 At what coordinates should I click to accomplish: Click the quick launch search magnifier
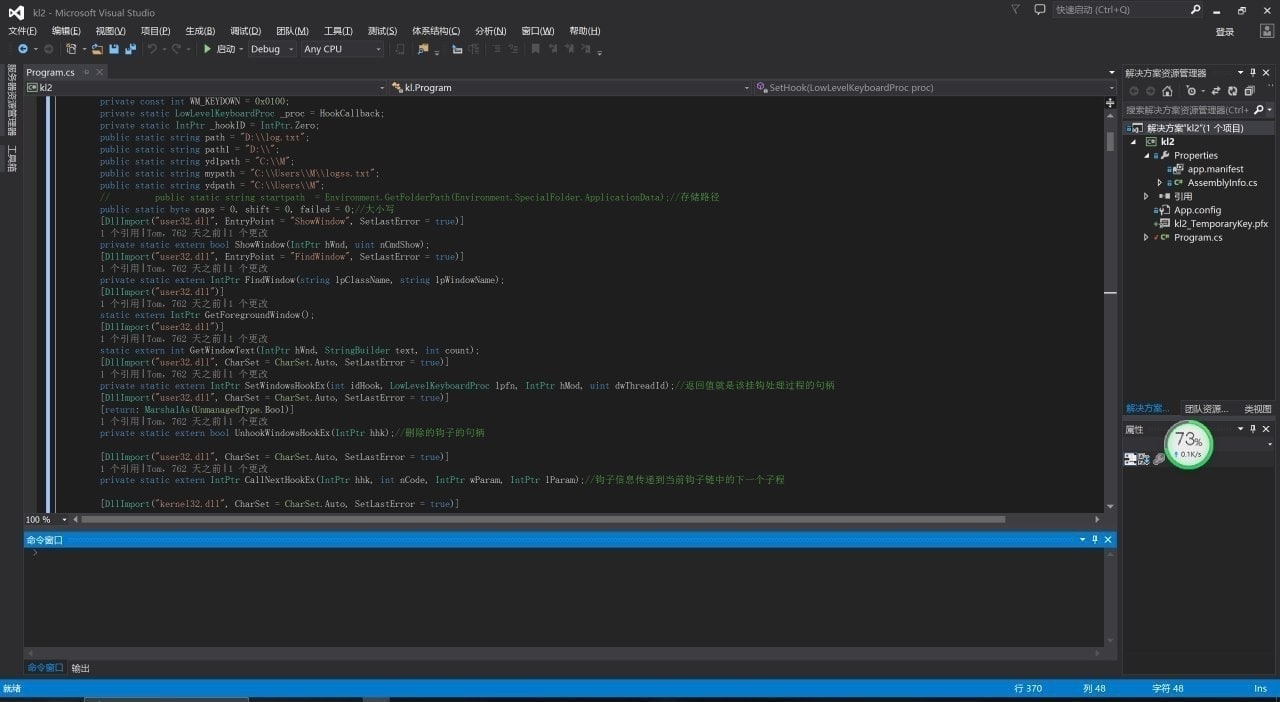click(1196, 10)
